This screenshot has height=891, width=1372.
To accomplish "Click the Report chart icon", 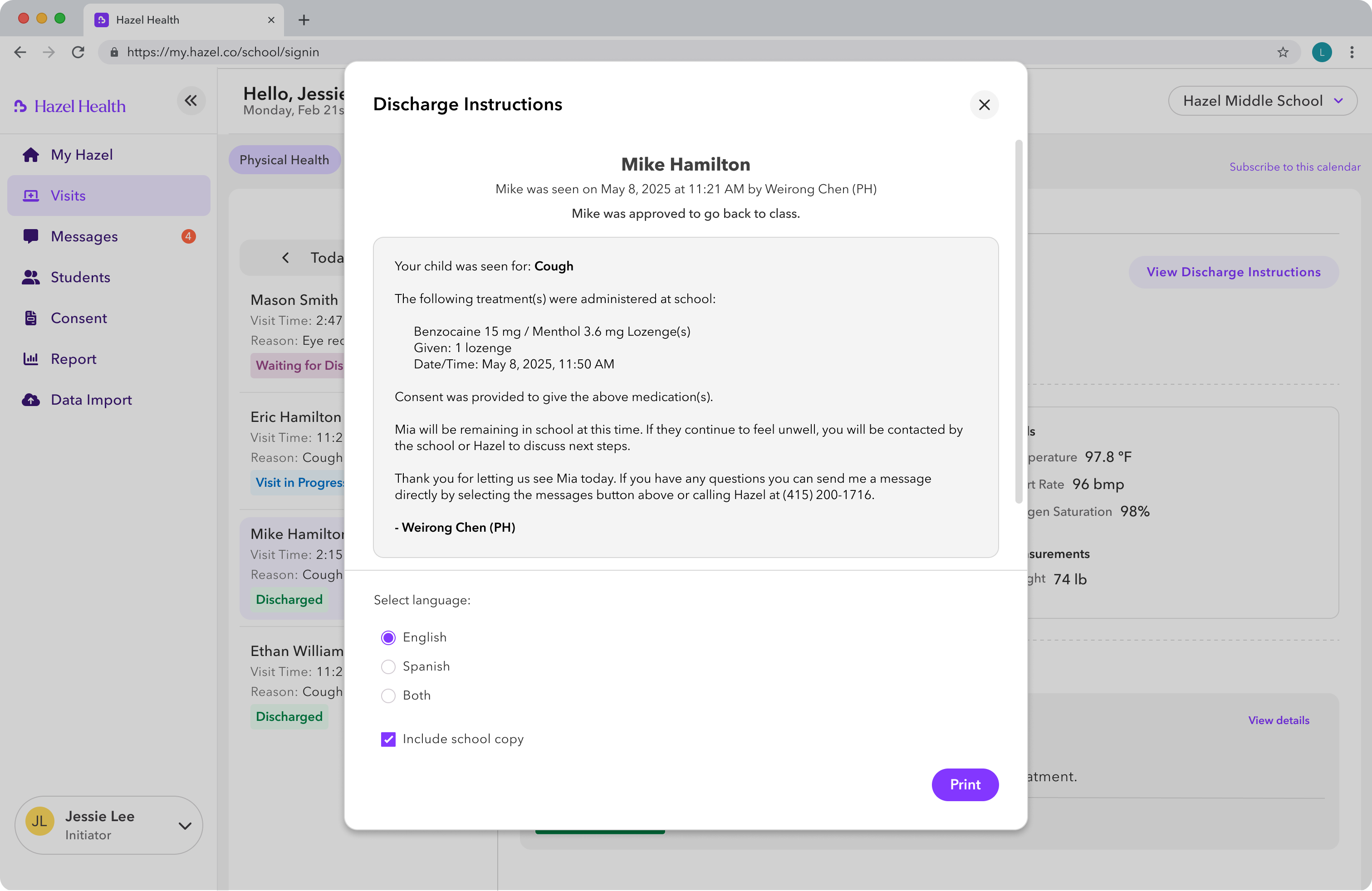I will coord(30,359).
